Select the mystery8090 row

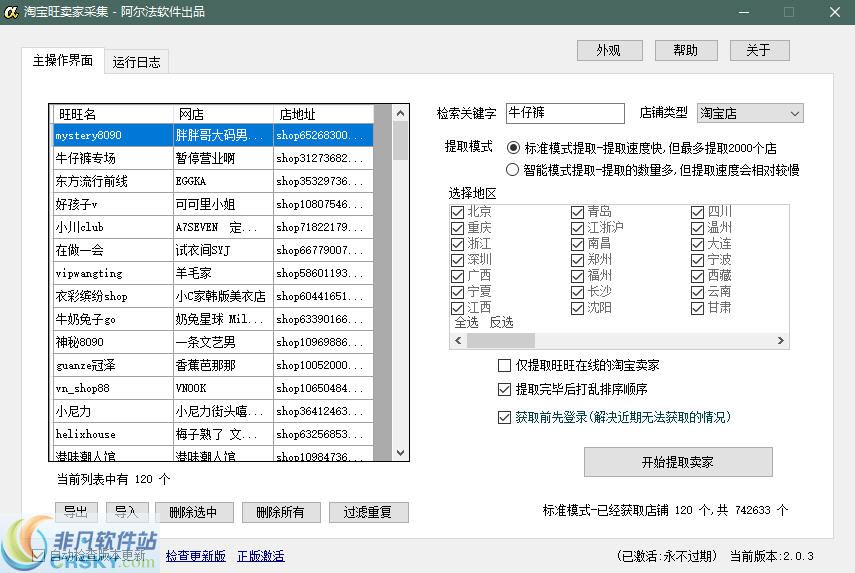coord(213,135)
